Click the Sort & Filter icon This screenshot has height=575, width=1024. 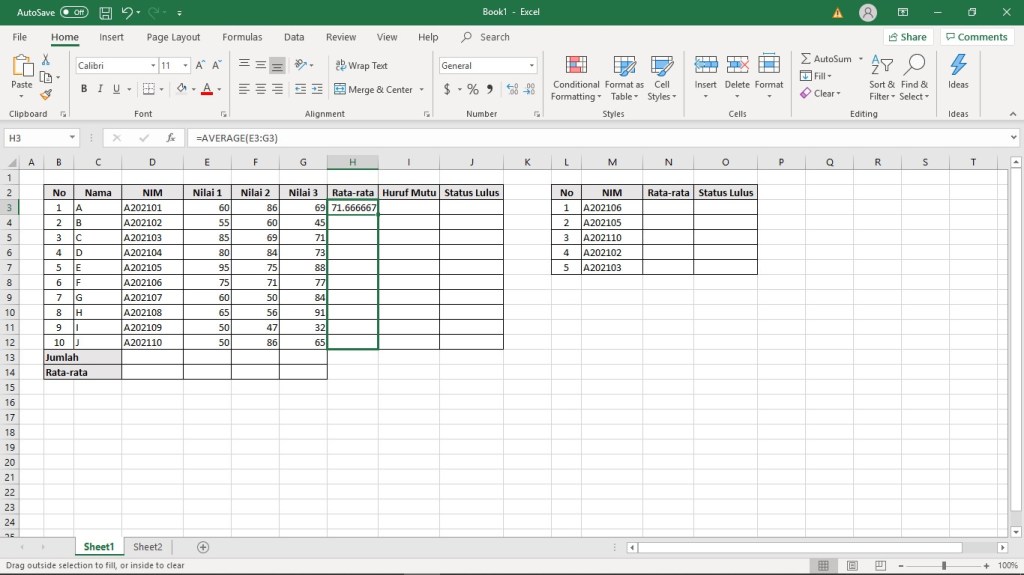point(882,77)
